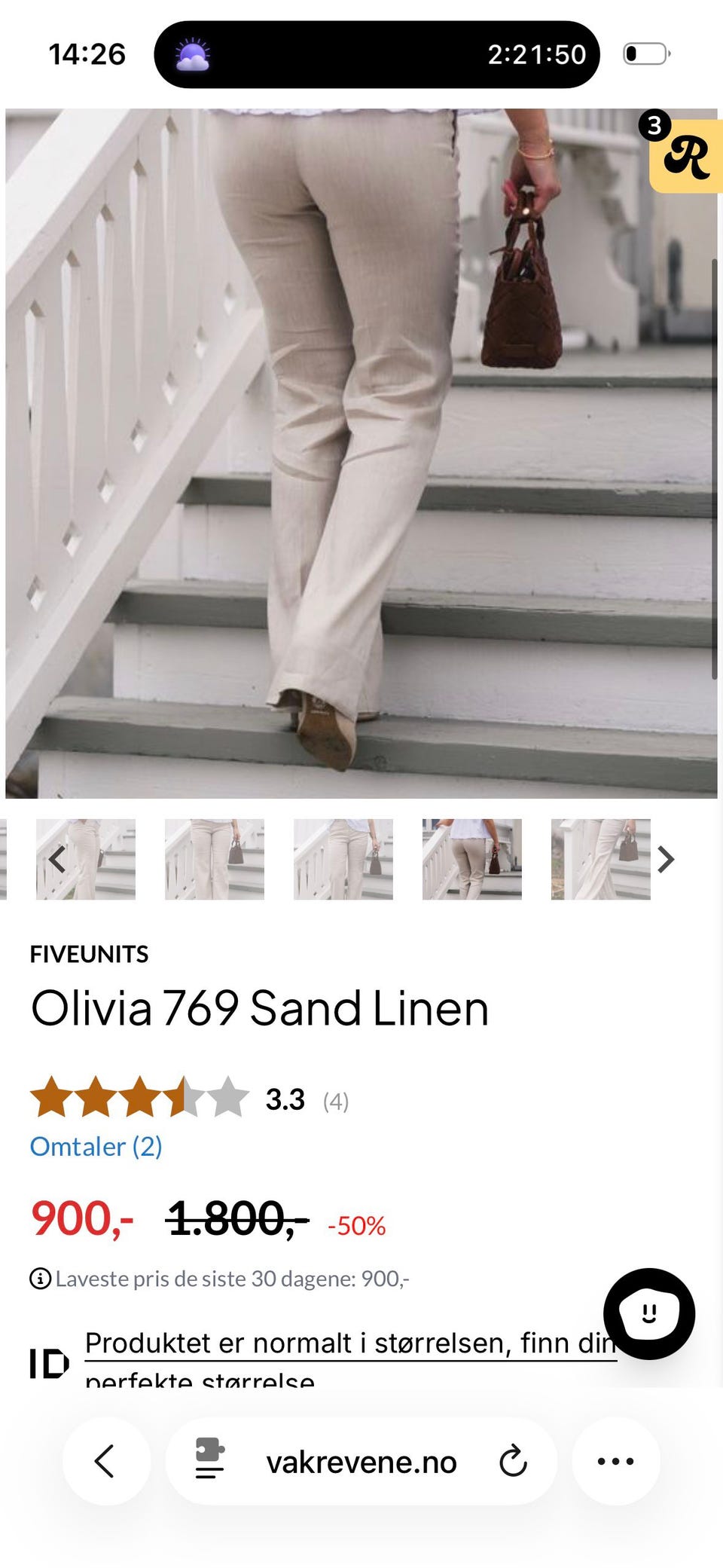Show previous thumbnails with left chevron

(56, 859)
